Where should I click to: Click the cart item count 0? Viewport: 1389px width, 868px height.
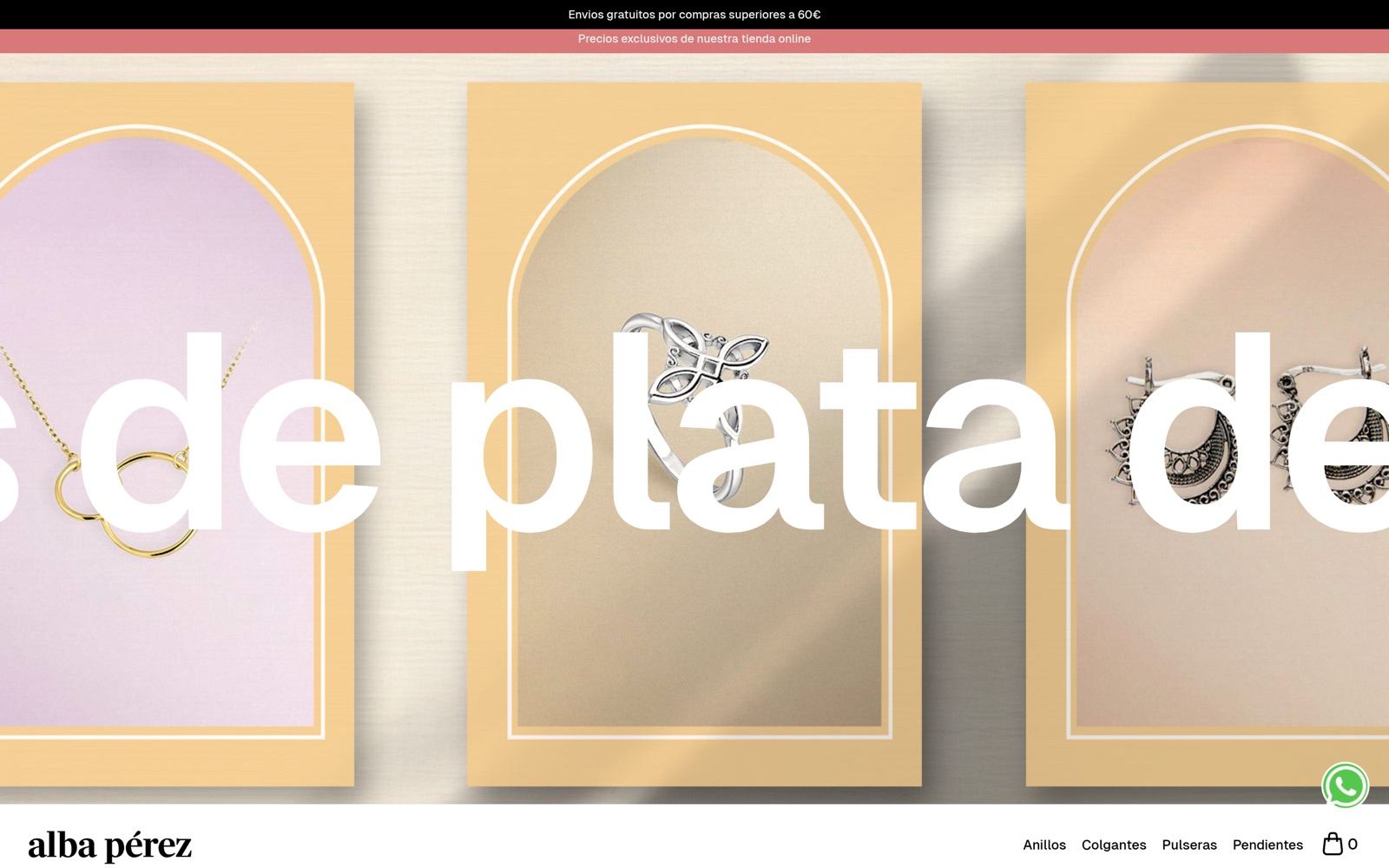(1353, 844)
